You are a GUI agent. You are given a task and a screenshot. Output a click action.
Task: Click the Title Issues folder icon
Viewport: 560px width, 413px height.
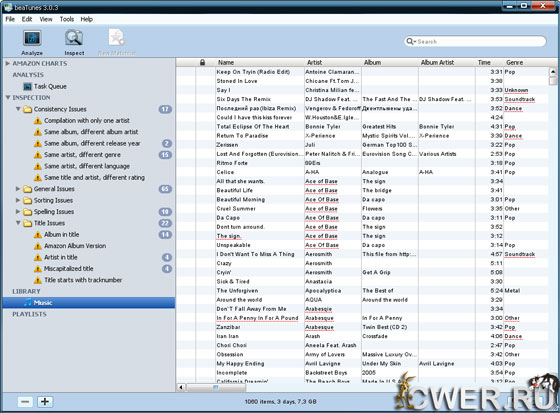tap(28, 223)
